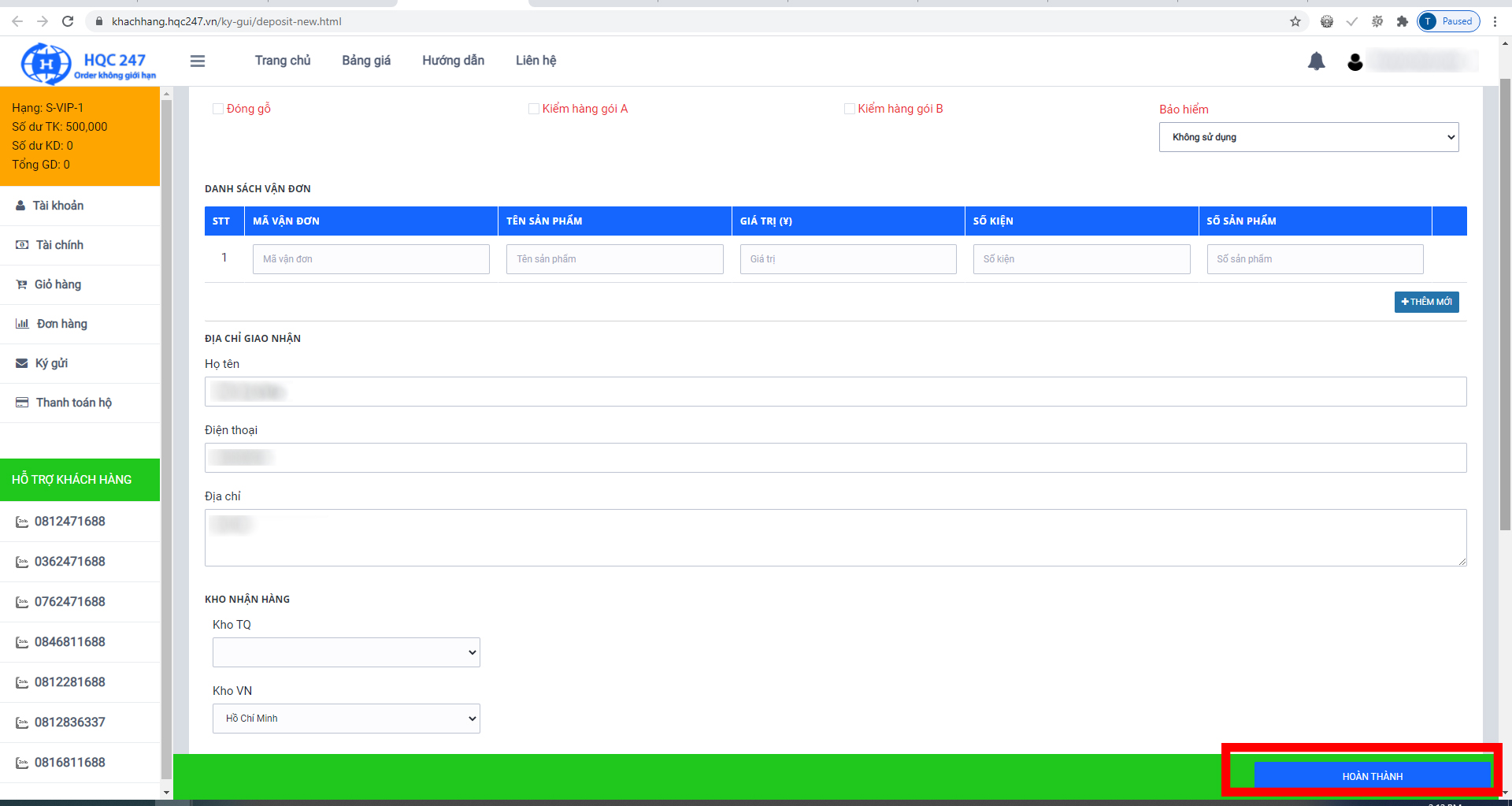The width and height of the screenshot is (1512, 806).
Task: Click the Mã vận đơn input field
Action: click(x=371, y=259)
